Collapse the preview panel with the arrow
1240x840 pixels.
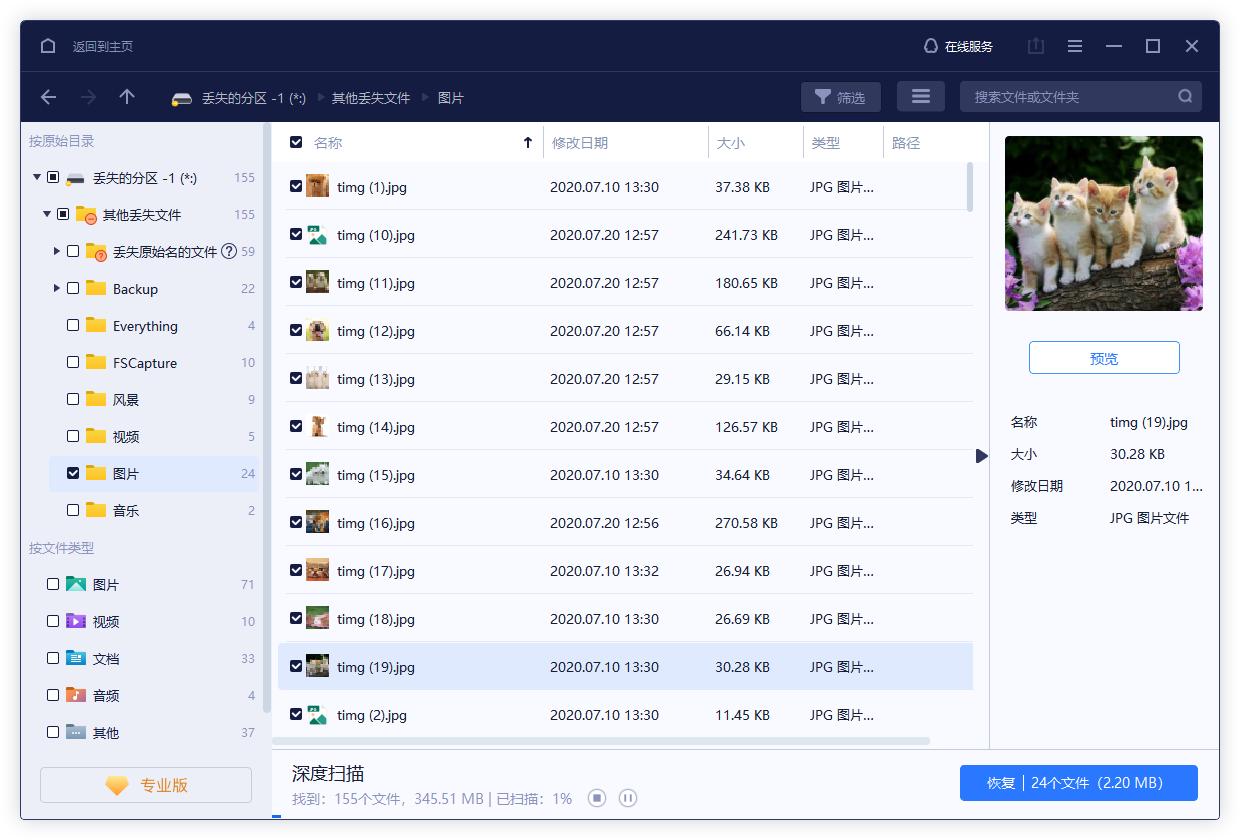pos(981,456)
